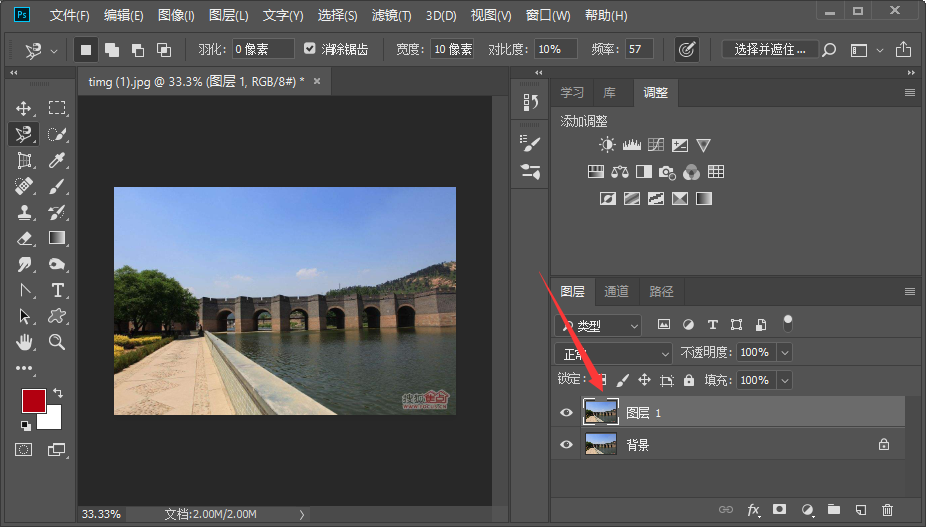Close the timg (1).jpg document tab
Viewport: 926px width, 527px height.
coord(317,82)
